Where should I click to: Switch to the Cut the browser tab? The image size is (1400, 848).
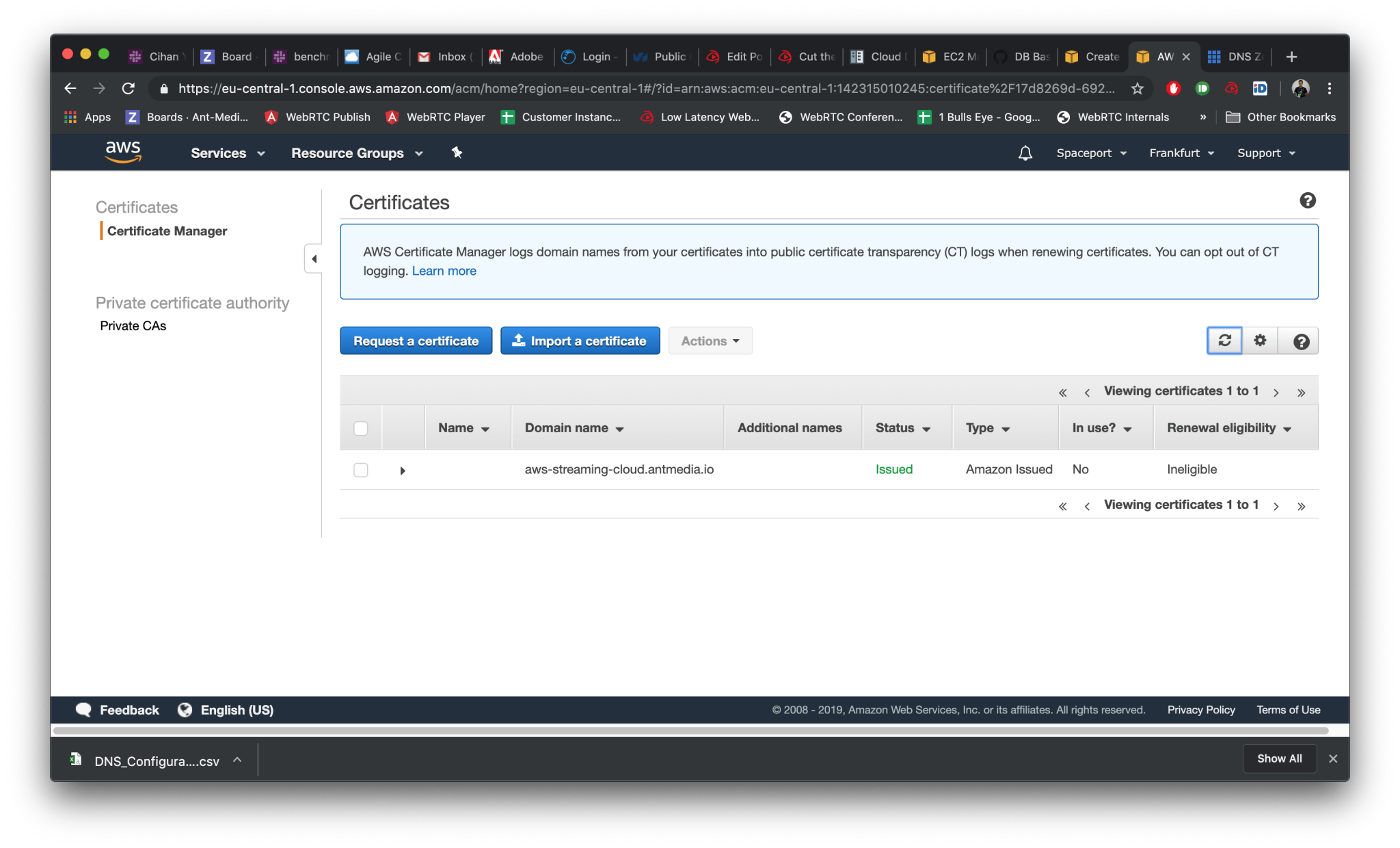point(807,57)
